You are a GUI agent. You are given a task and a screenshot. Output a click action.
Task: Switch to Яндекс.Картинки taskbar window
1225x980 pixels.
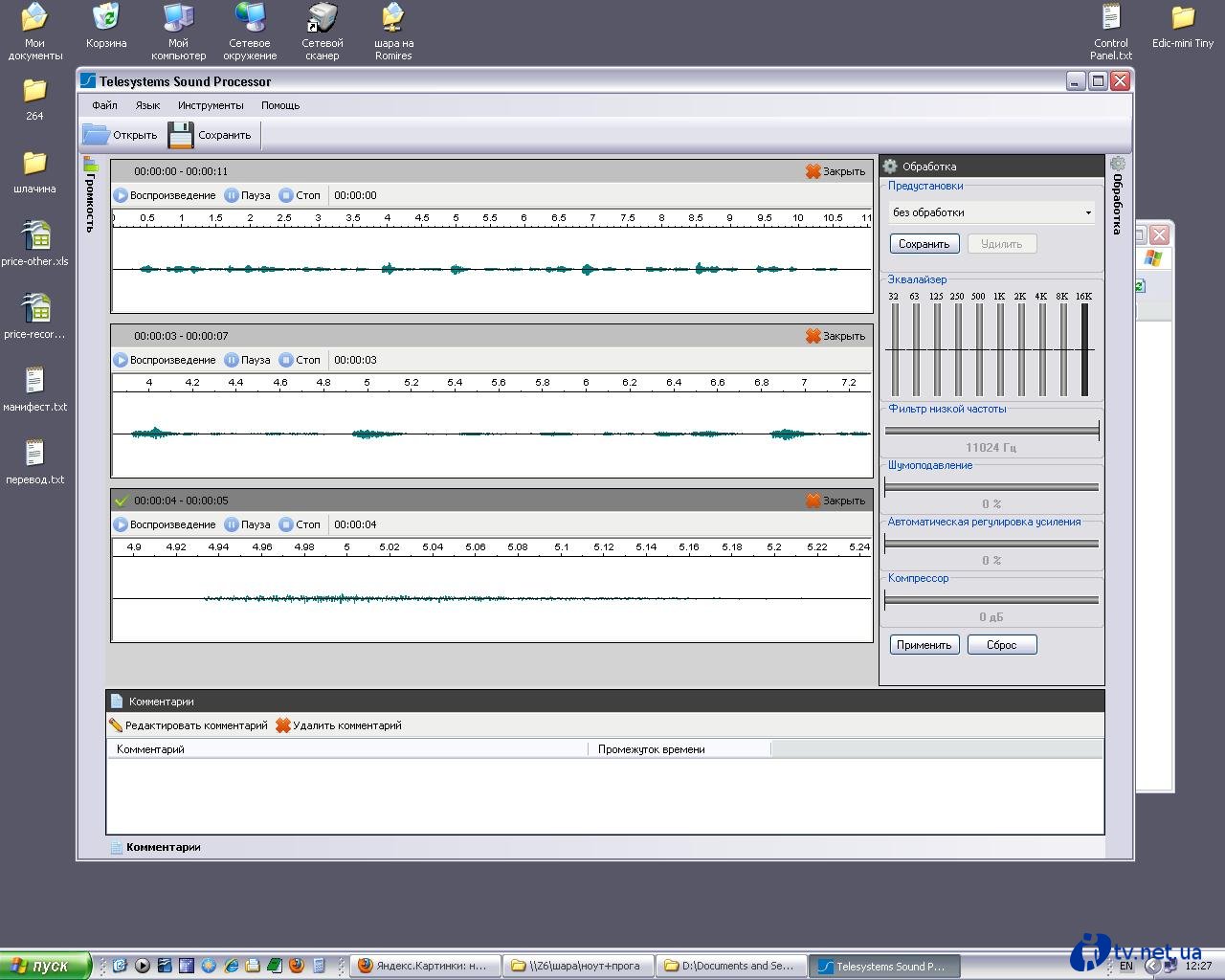pos(423,966)
